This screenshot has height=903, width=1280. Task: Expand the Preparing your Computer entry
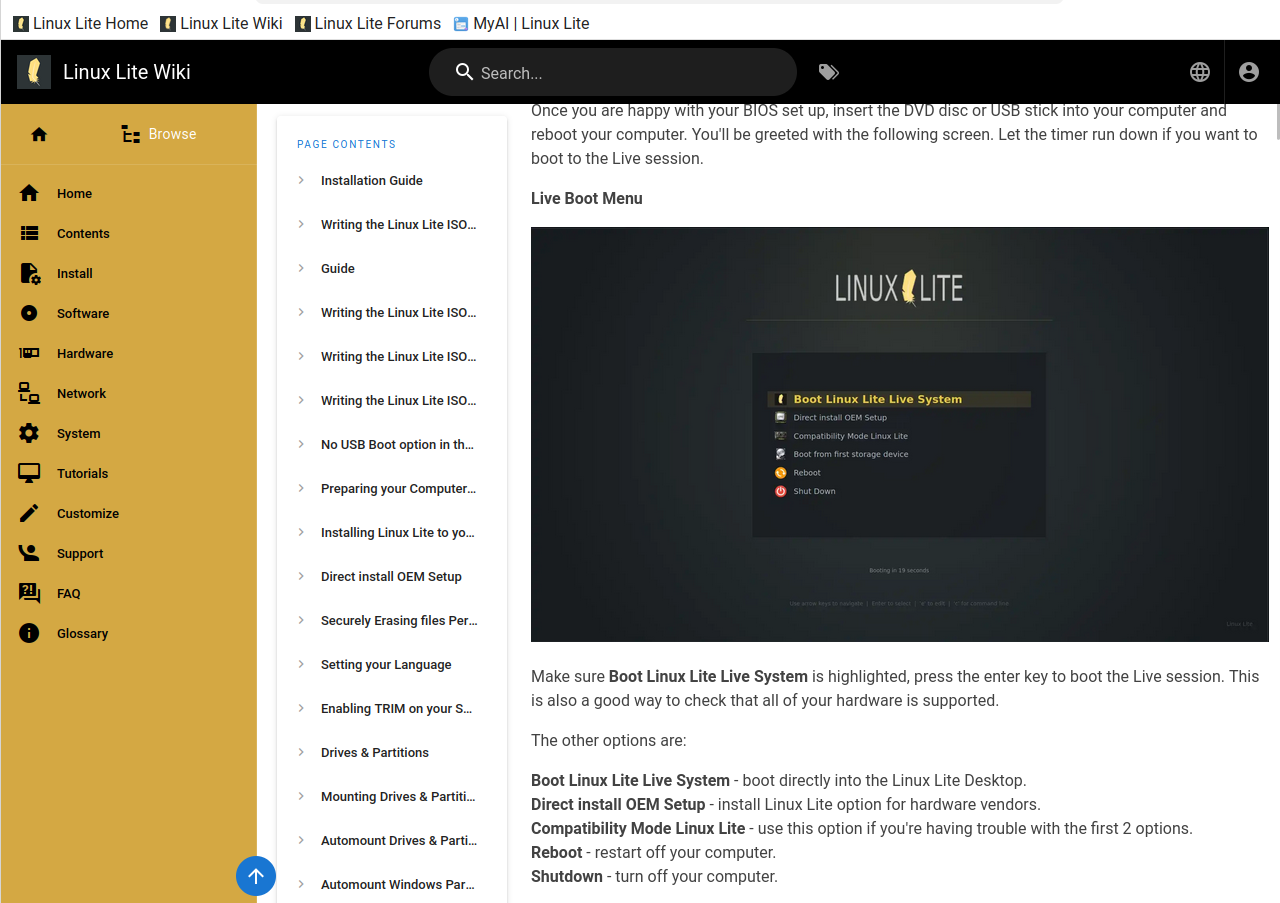click(392, 489)
